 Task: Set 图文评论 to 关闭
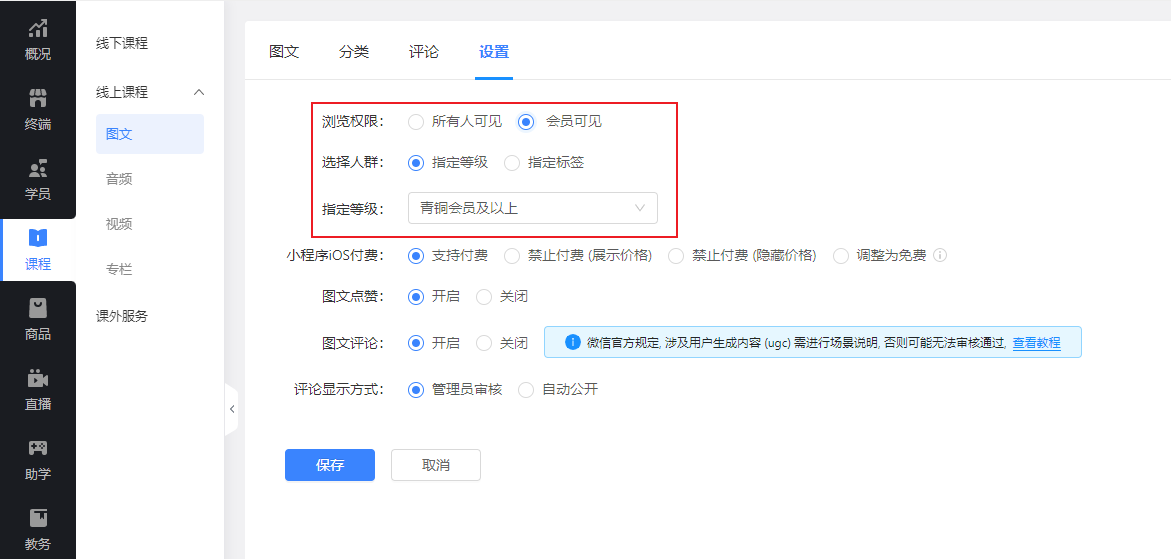[484, 343]
